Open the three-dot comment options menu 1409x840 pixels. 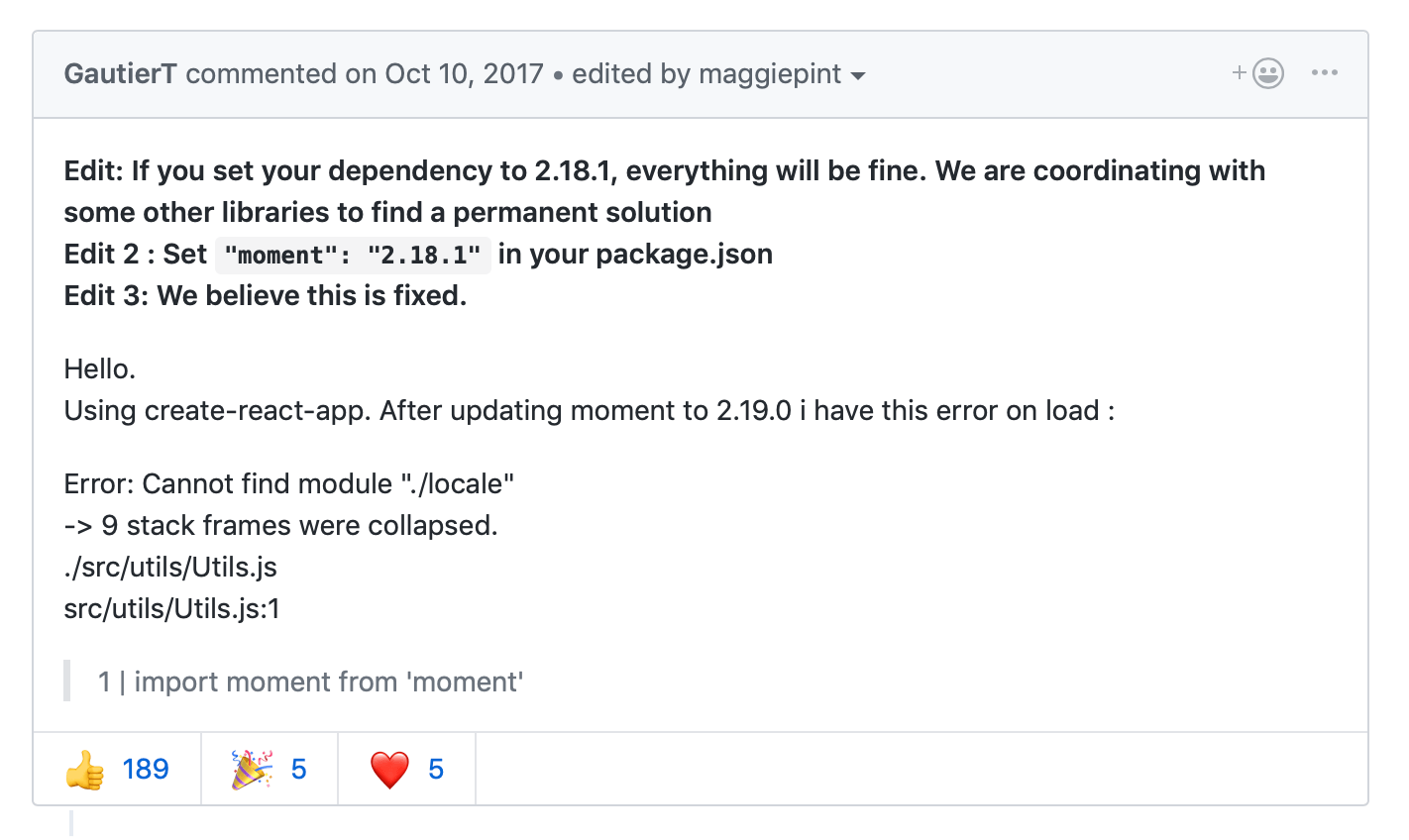pos(1324,73)
